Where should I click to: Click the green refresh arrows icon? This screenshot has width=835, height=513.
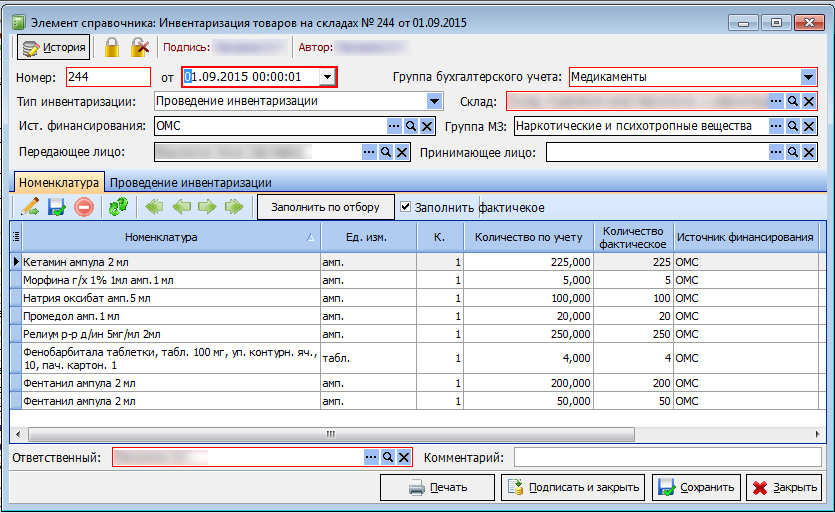tap(118, 207)
